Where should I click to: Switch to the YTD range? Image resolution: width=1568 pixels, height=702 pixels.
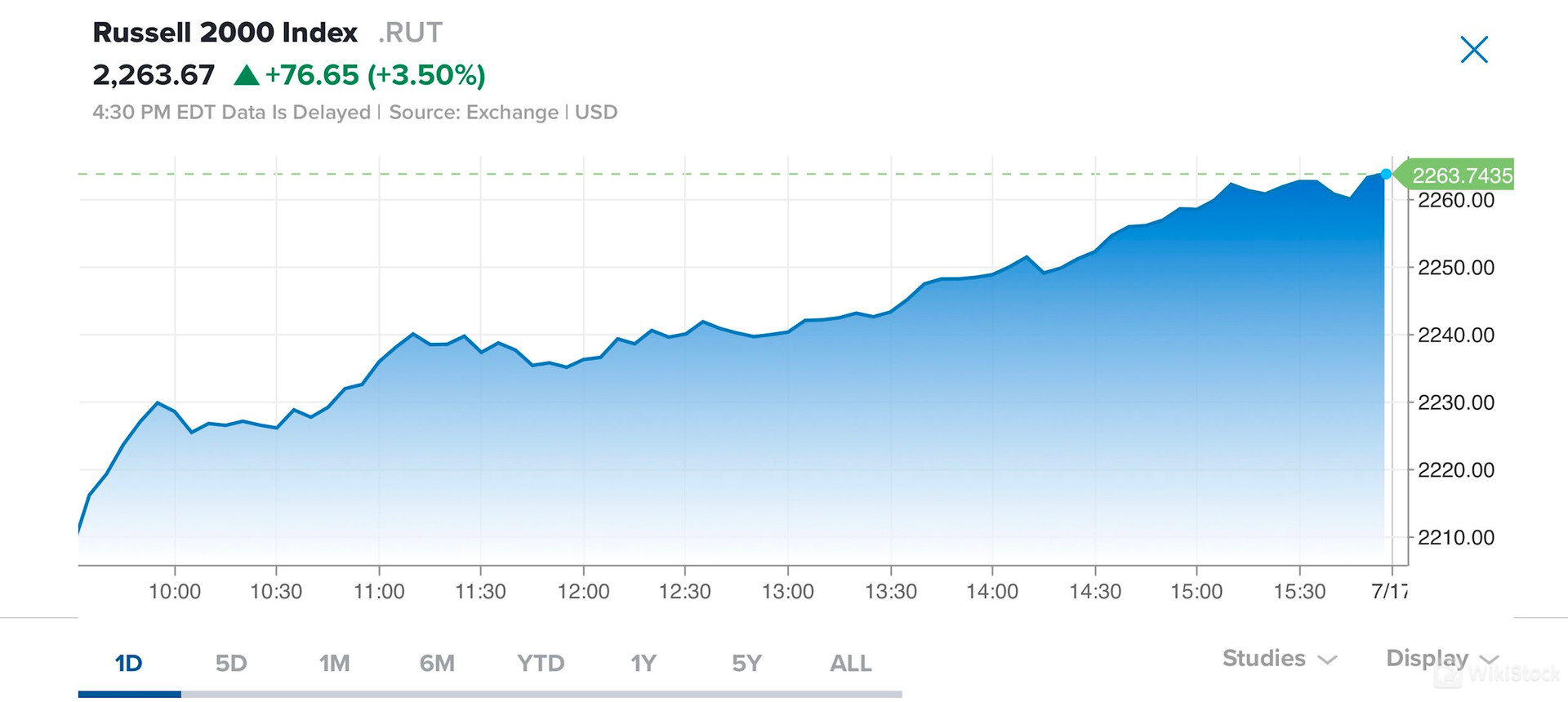point(541,663)
